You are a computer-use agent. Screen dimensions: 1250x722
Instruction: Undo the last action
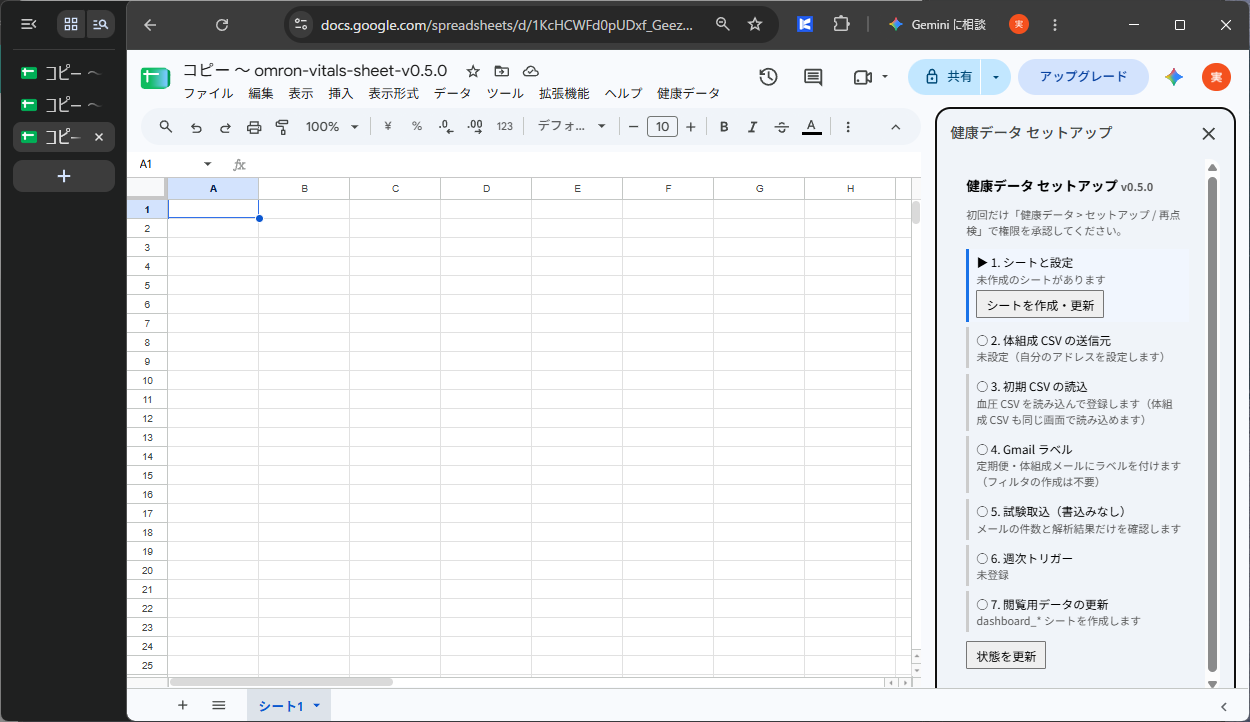point(196,127)
